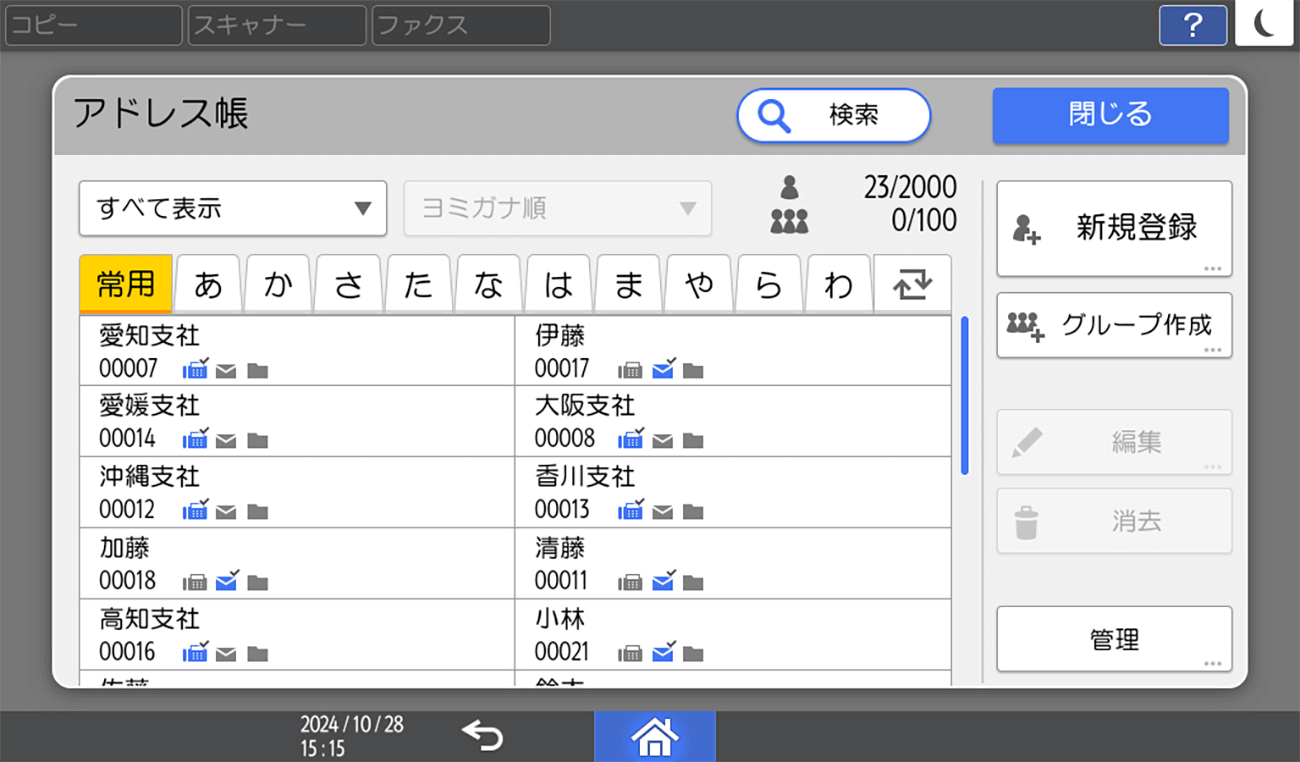Toggle the sleep mode moon icon

pyautogui.click(x=1264, y=24)
